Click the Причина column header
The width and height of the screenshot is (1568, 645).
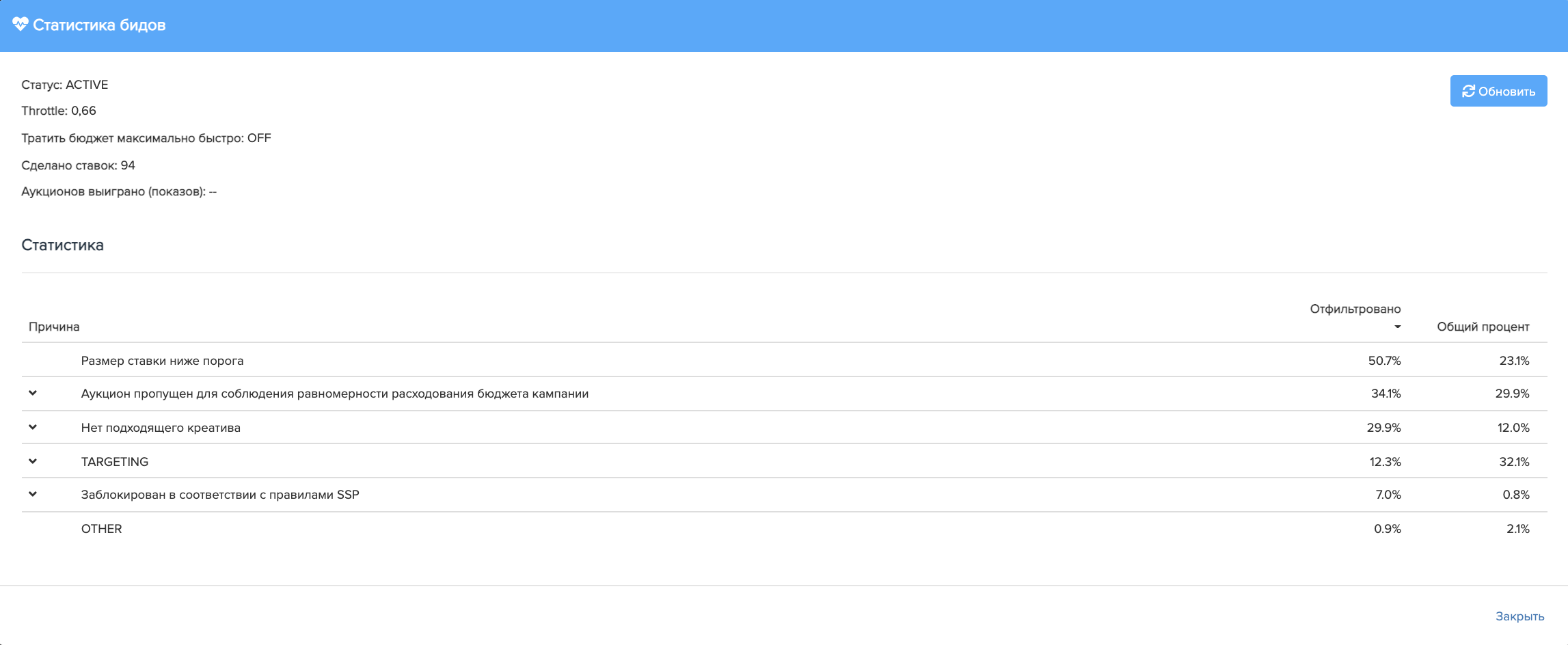pyautogui.click(x=54, y=327)
